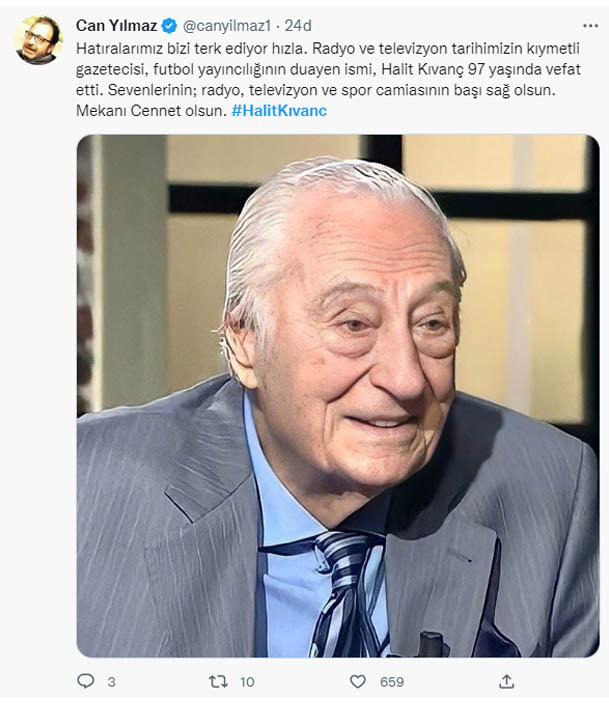Open the three-dot more options menu
This screenshot has height=703, width=609.
click(x=589, y=25)
